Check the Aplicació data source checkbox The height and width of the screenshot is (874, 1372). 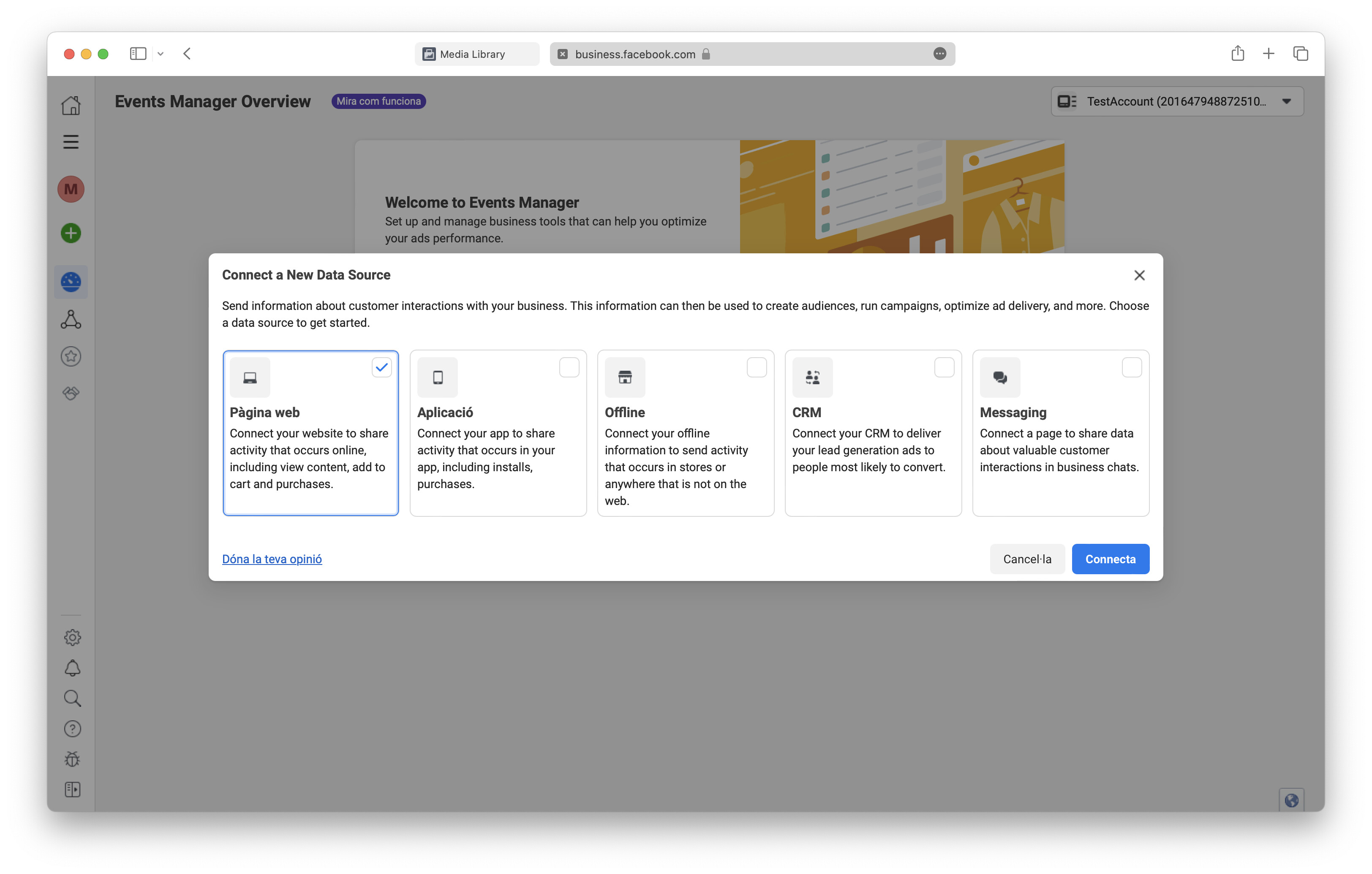[x=569, y=367]
